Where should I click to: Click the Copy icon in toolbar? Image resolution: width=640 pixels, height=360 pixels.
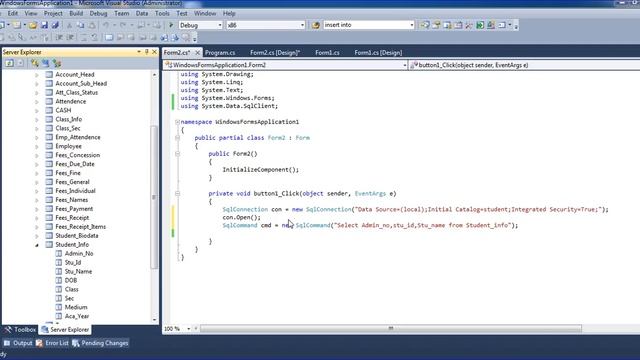click(x=80, y=25)
